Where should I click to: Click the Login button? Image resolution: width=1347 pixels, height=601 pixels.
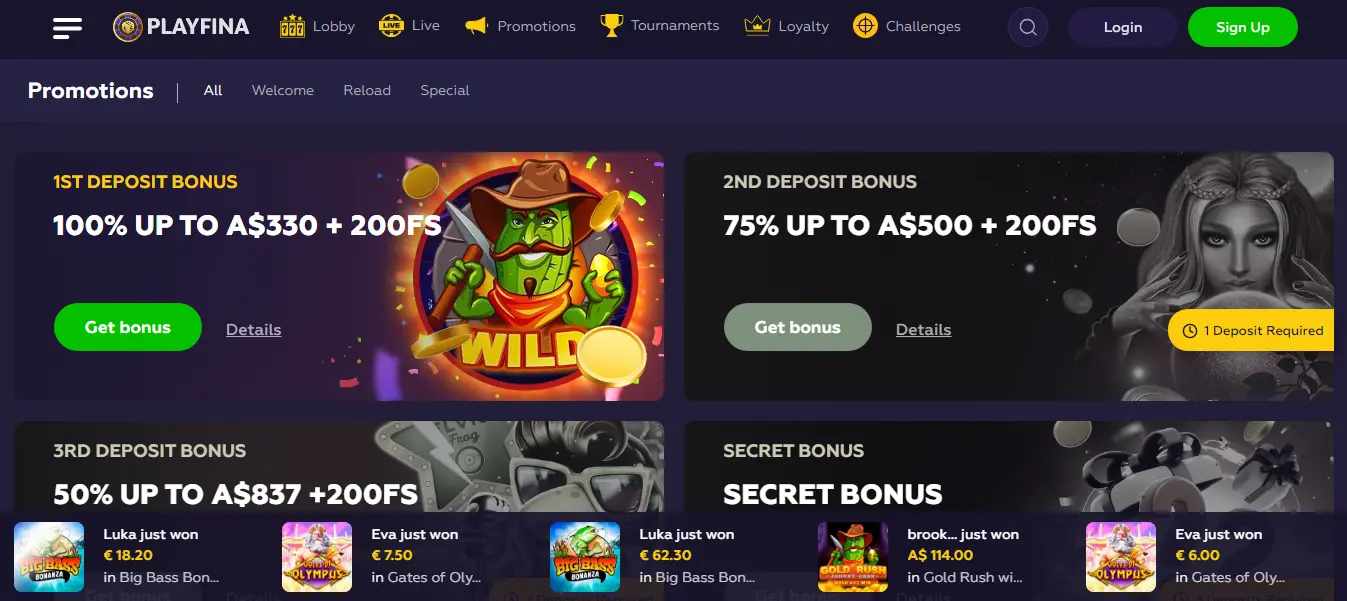coord(1123,28)
